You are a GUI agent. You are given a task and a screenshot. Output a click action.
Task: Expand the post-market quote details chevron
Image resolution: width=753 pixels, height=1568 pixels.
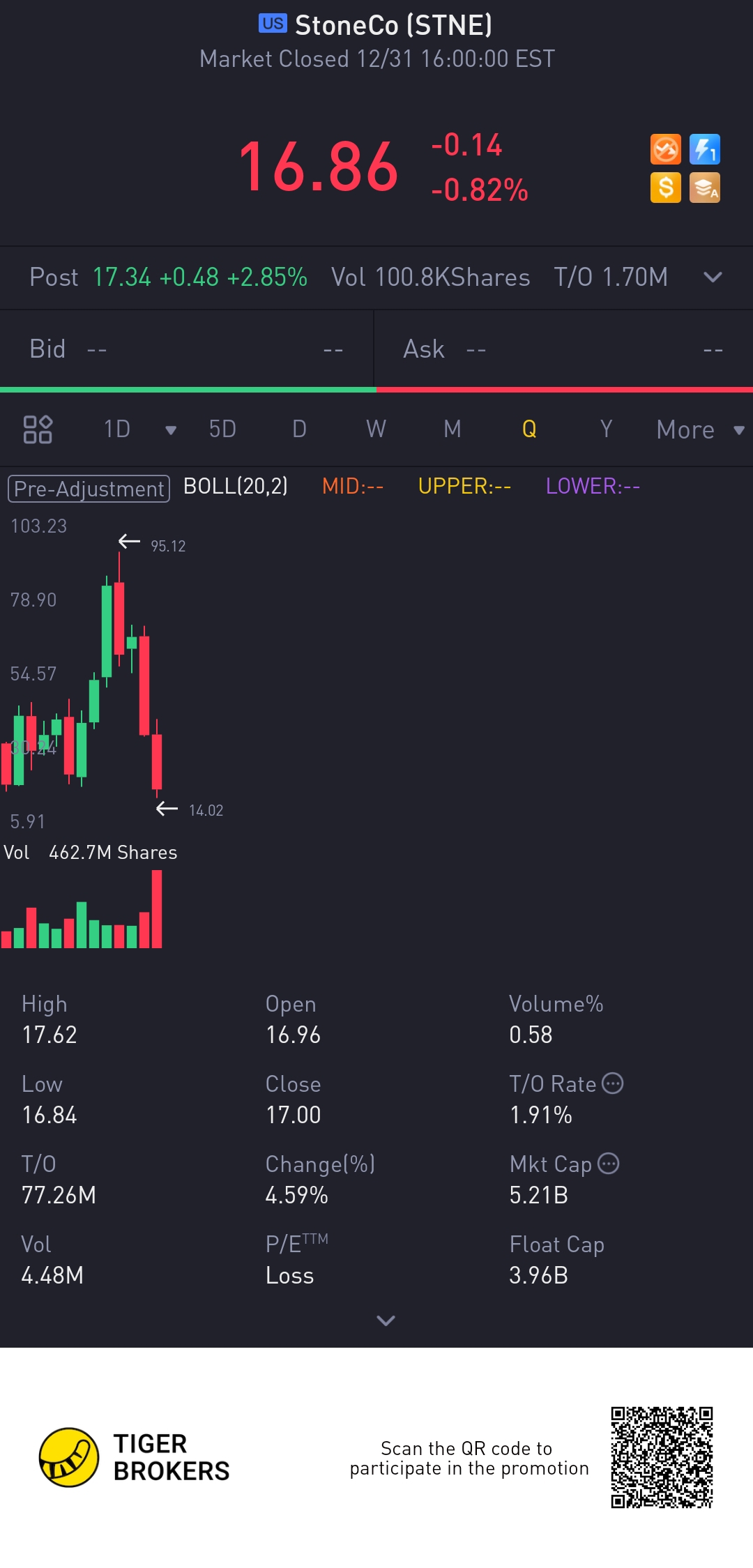click(x=713, y=277)
